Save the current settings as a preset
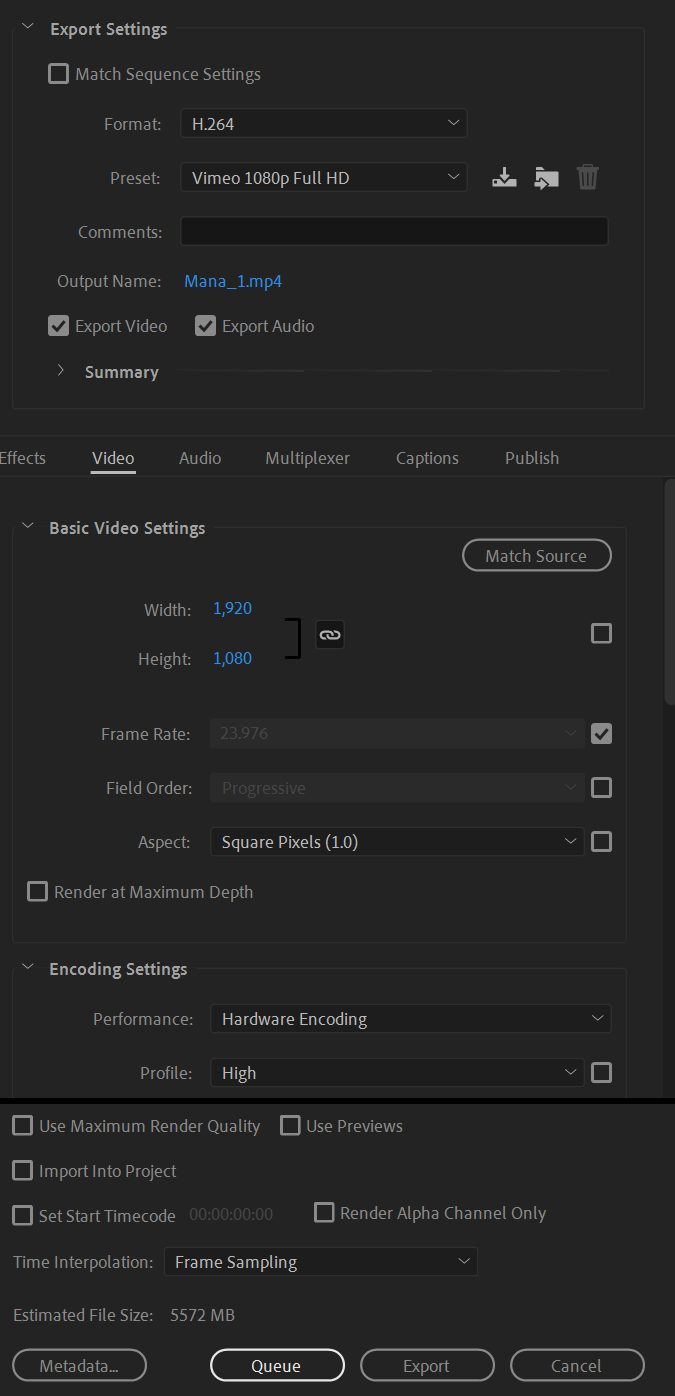Image resolution: width=675 pixels, height=1396 pixels. [x=504, y=177]
